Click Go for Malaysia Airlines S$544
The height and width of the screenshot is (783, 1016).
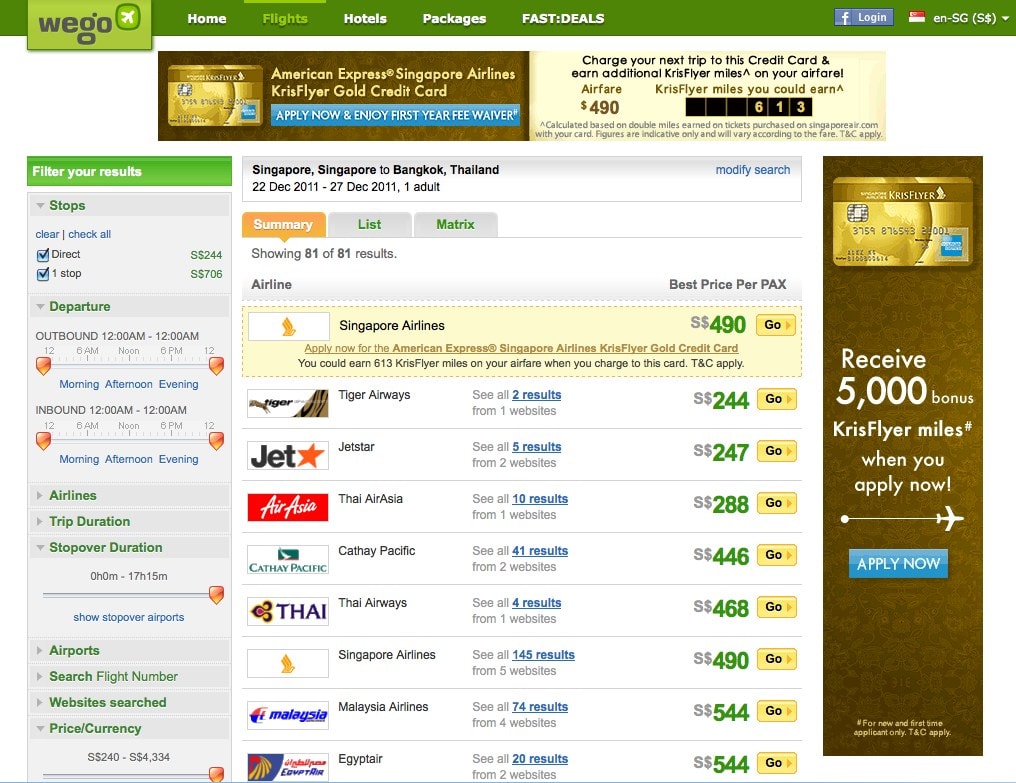(776, 711)
